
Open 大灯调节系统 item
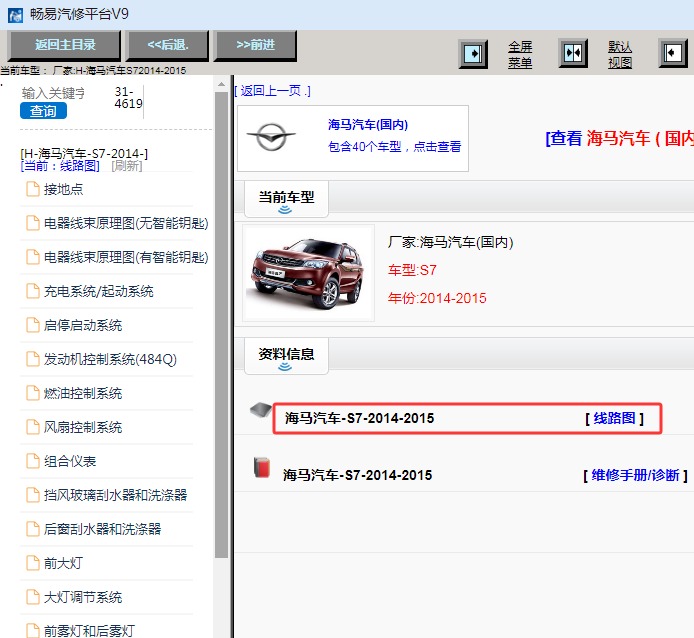pyautogui.click(x=83, y=597)
